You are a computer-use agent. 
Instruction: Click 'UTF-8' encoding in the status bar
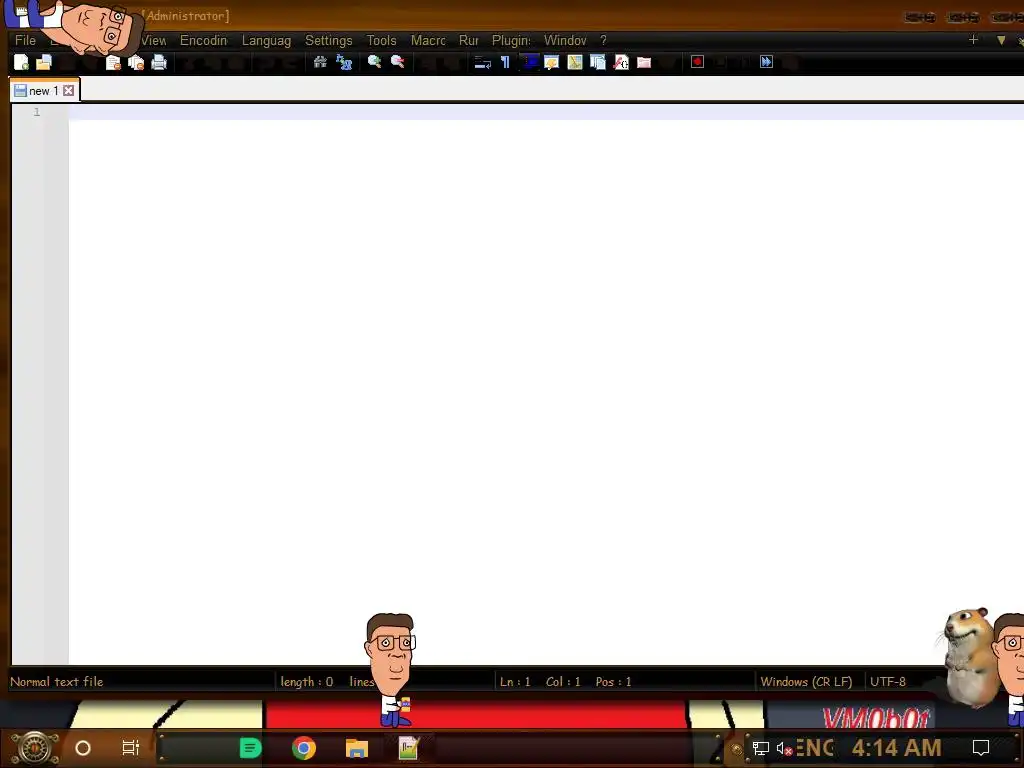tap(888, 682)
